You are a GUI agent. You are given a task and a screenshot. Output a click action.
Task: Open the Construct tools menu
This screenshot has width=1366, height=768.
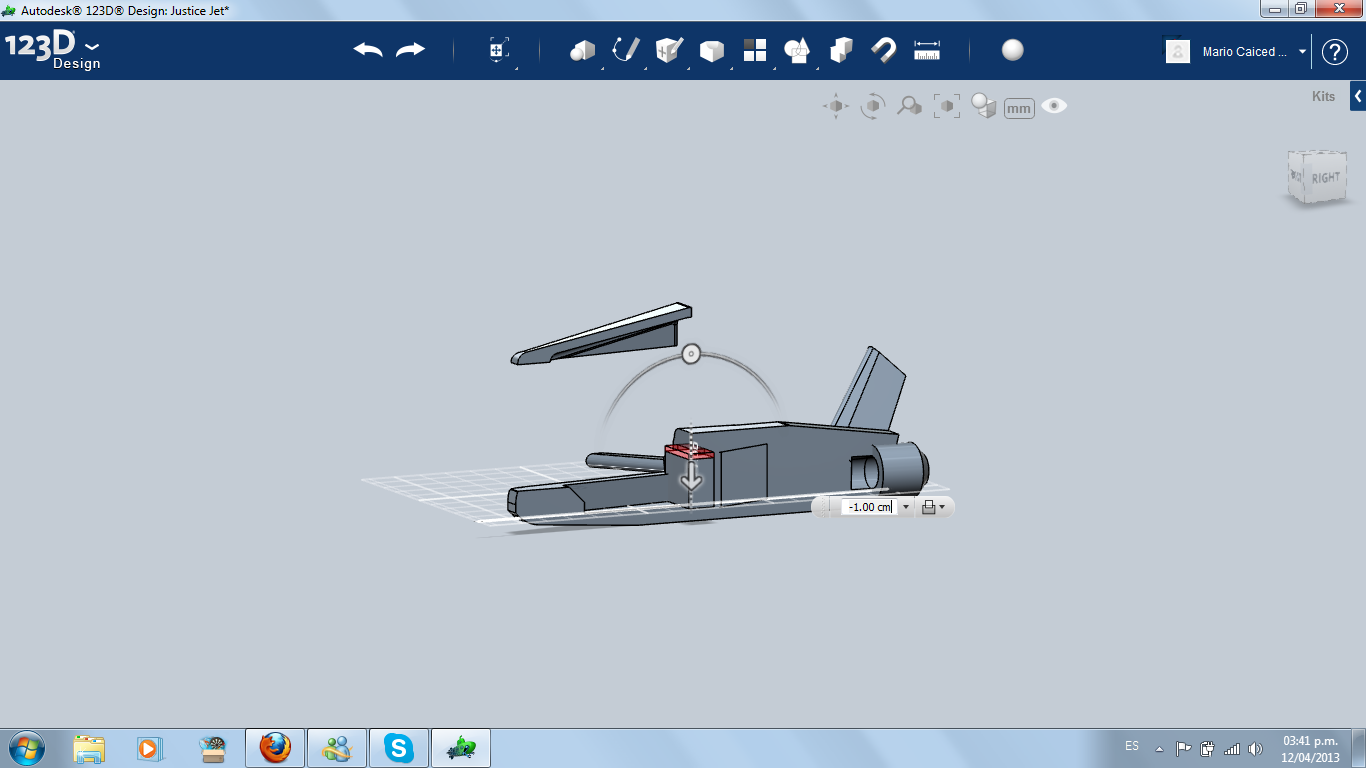click(669, 50)
